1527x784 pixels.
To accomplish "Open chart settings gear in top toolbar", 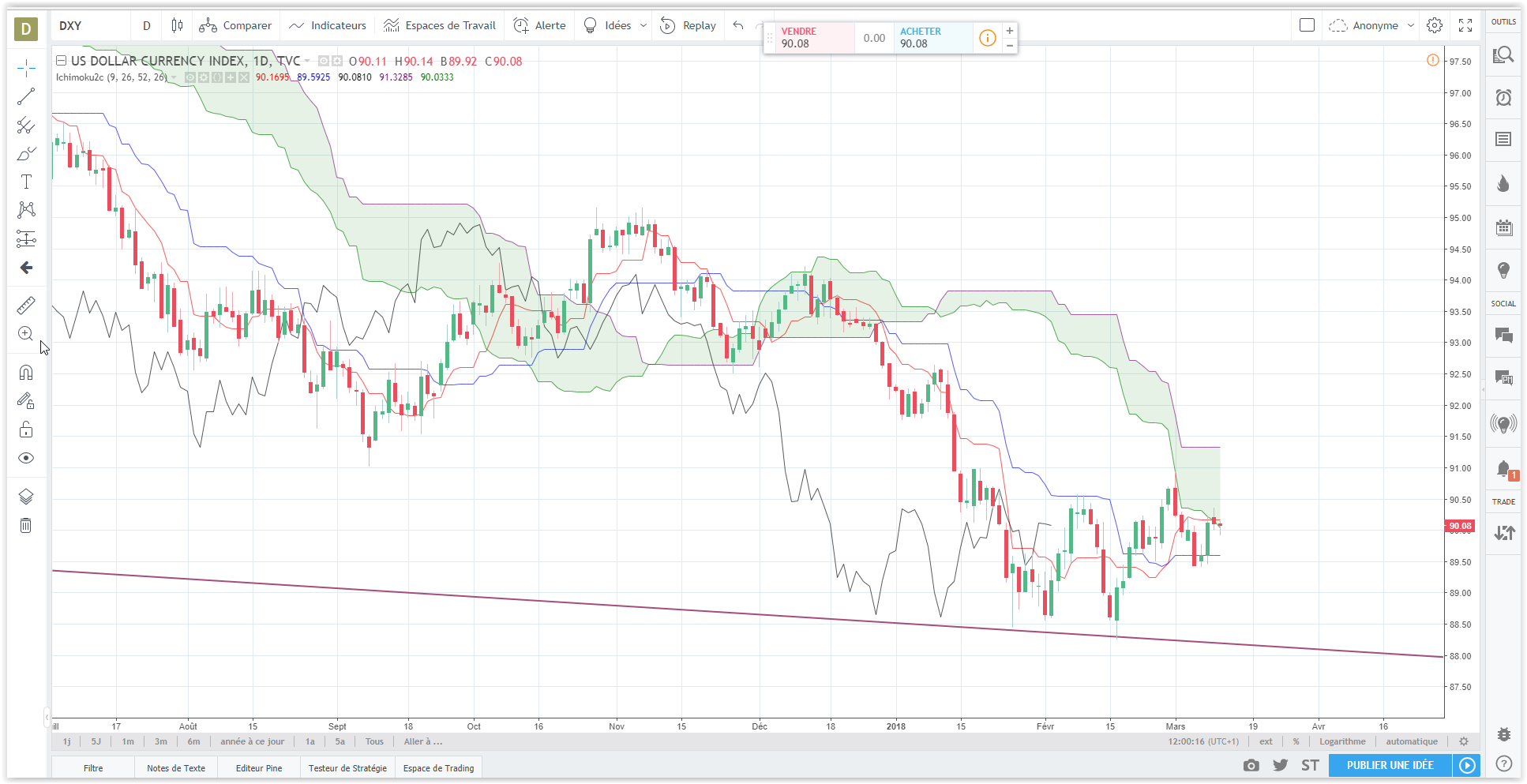I will coord(1435,25).
